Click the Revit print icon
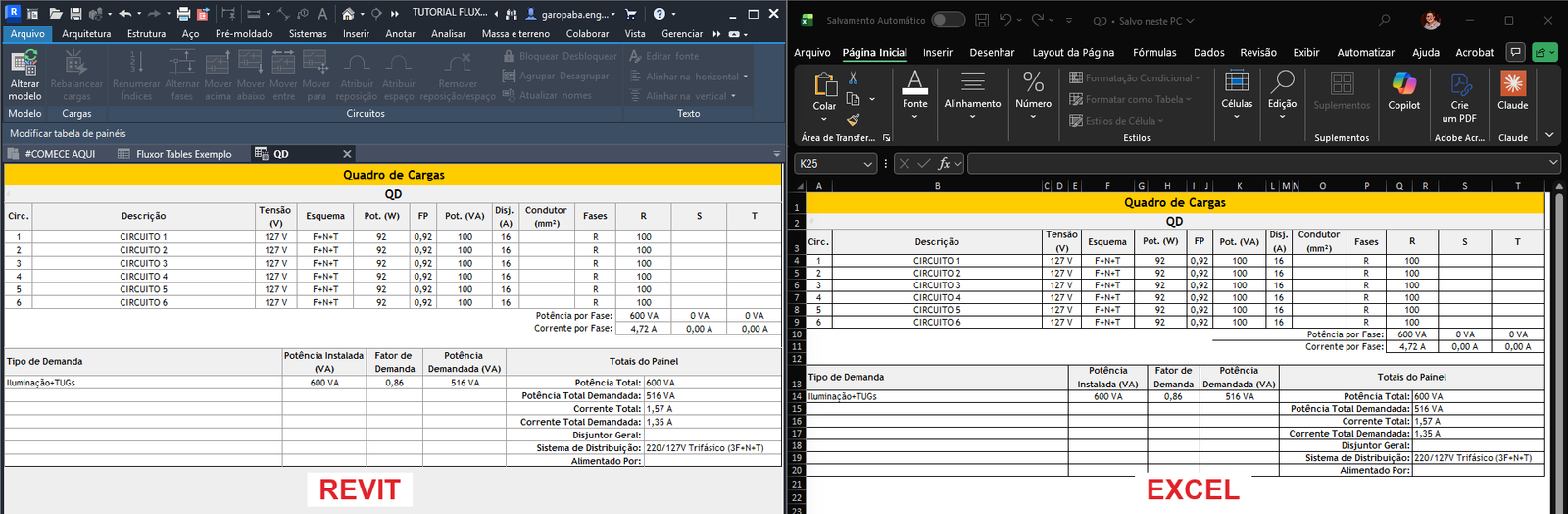The height and width of the screenshot is (514, 1568). point(183,14)
